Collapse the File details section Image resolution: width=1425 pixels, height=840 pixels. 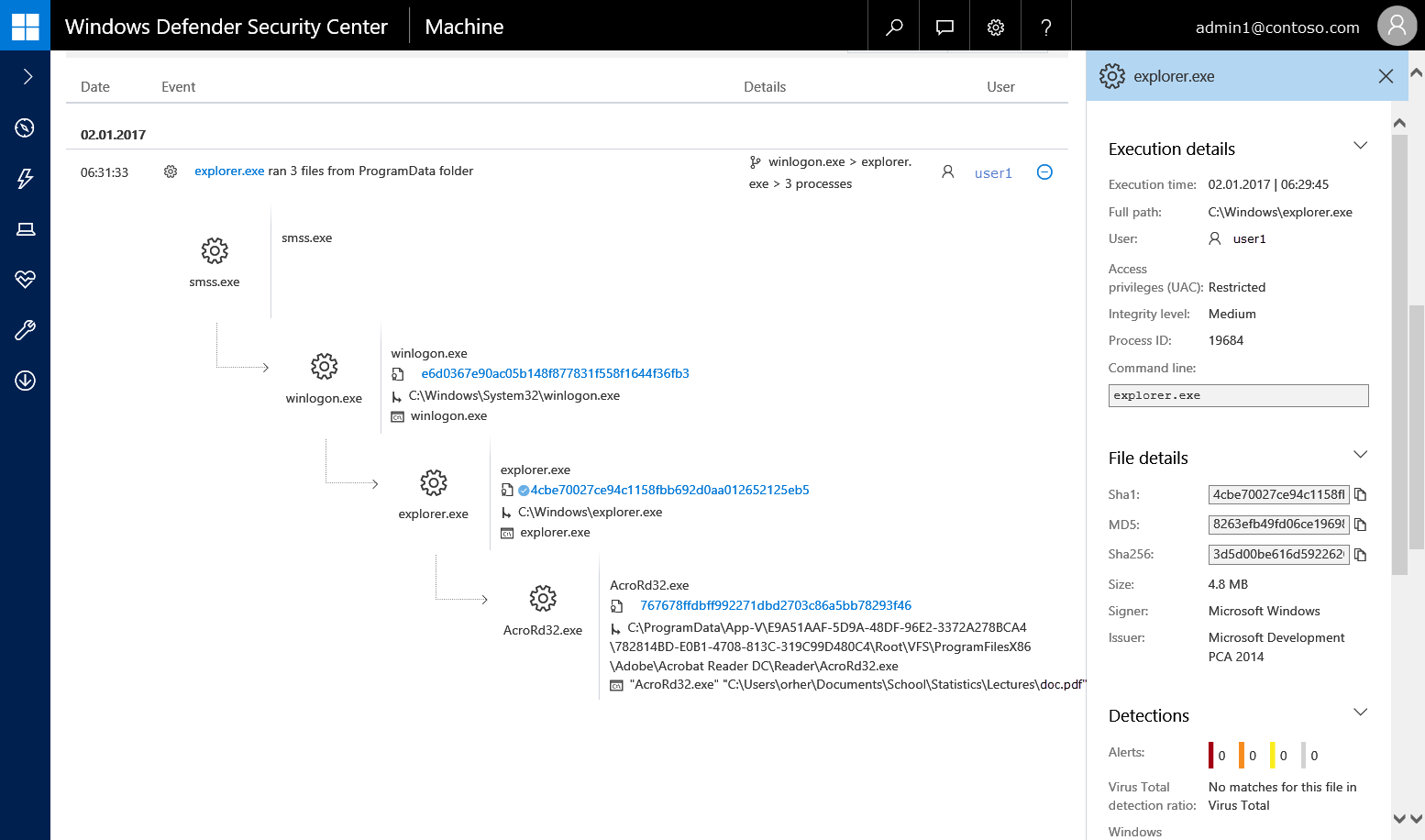pos(1360,455)
